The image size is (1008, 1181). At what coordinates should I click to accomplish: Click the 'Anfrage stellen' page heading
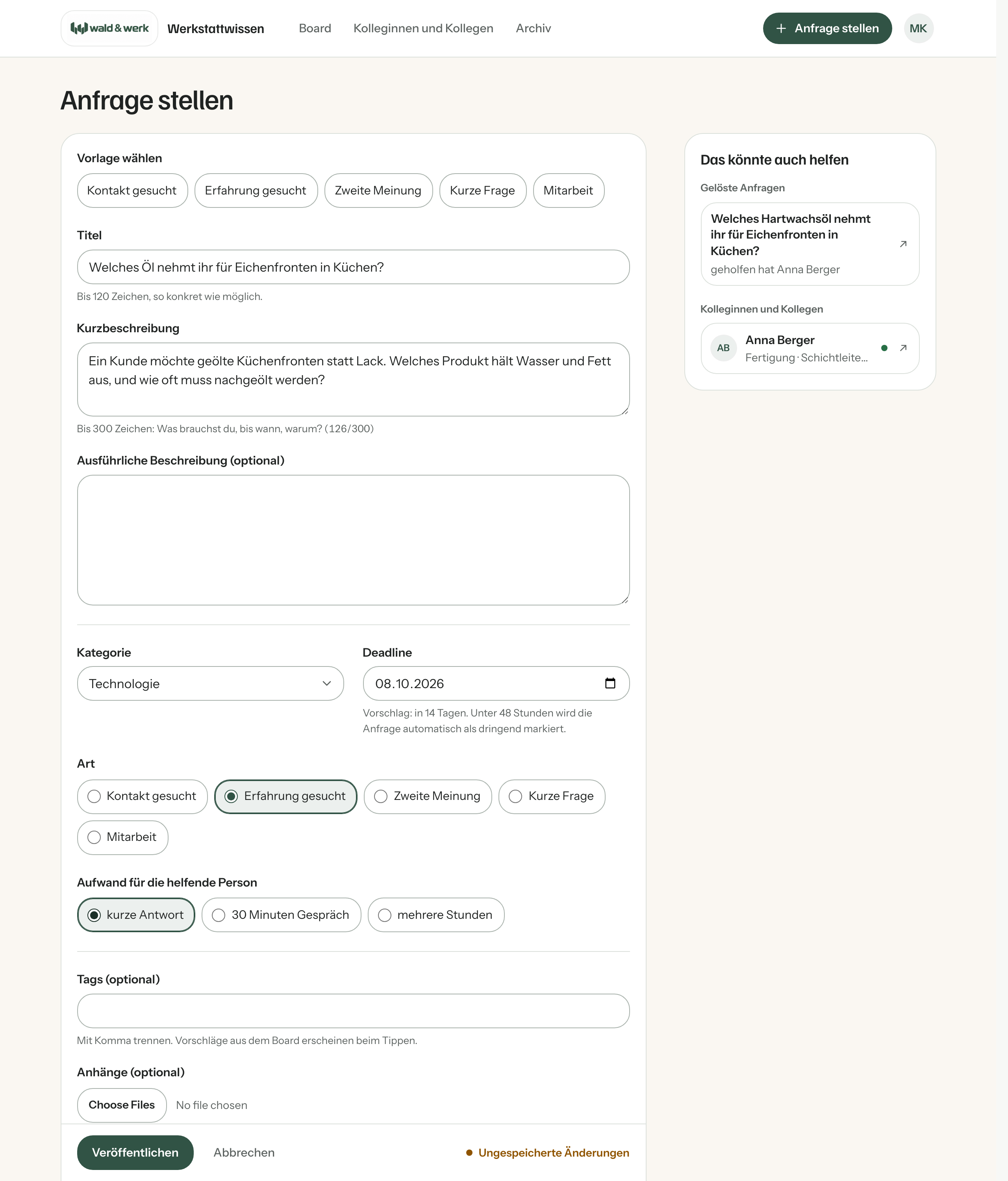point(147,100)
